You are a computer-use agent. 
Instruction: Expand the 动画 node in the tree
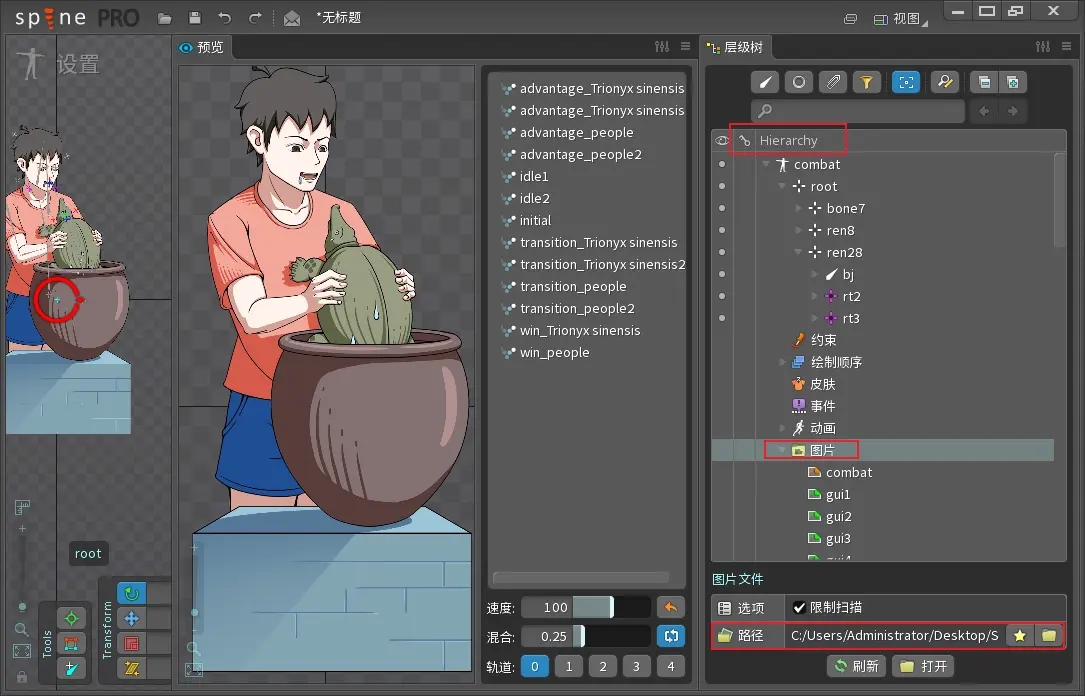782,428
